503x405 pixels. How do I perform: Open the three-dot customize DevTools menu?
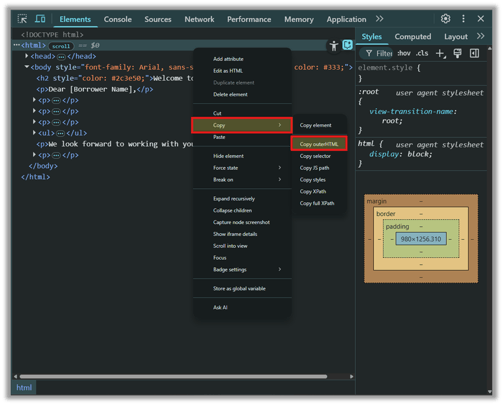point(463,19)
